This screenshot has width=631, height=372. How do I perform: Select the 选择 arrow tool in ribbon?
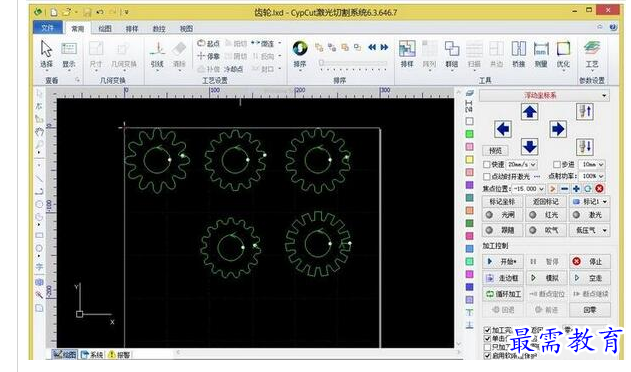(46, 54)
